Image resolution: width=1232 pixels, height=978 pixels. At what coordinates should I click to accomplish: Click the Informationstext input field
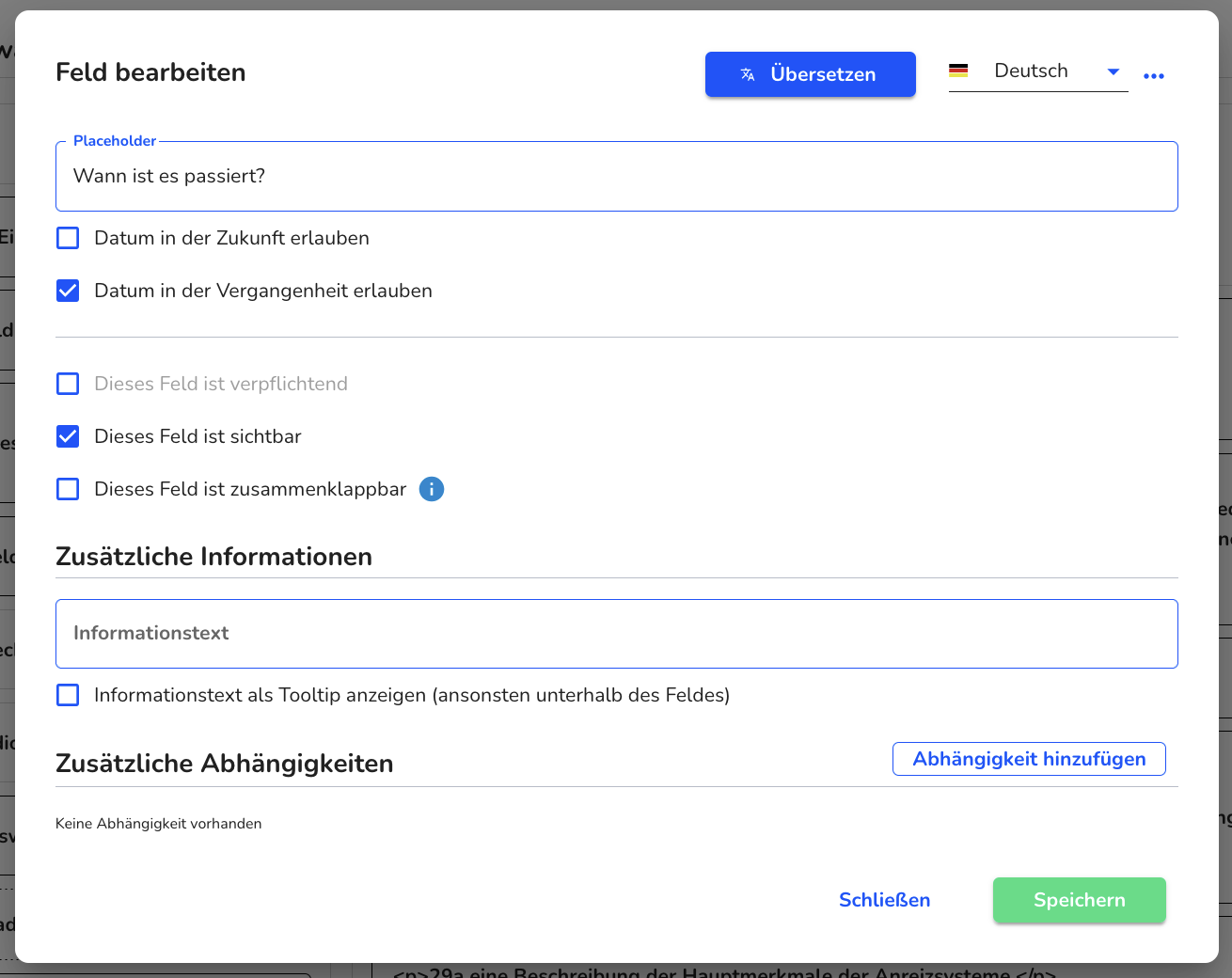pos(617,634)
